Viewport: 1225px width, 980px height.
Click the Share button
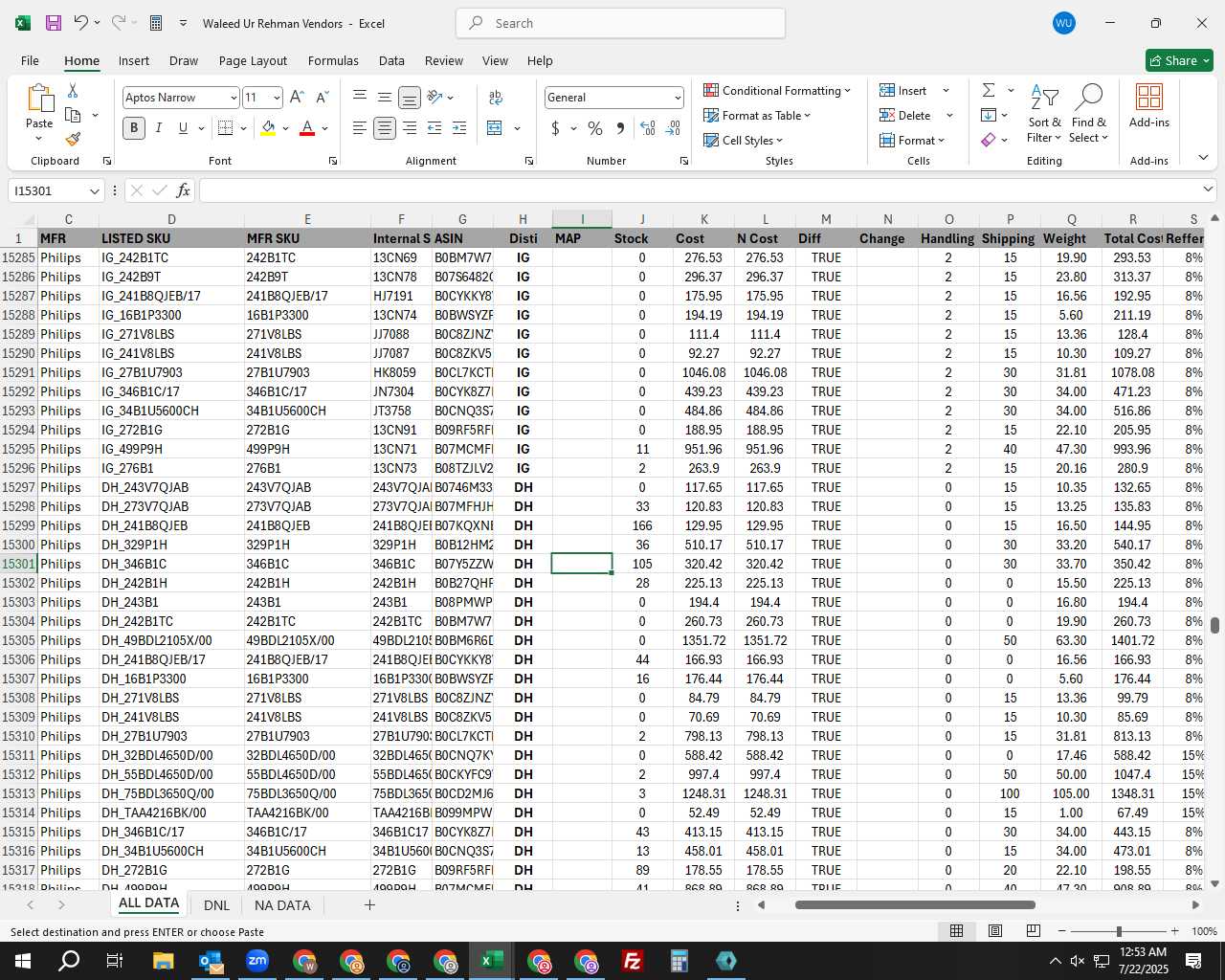pyautogui.click(x=1179, y=60)
